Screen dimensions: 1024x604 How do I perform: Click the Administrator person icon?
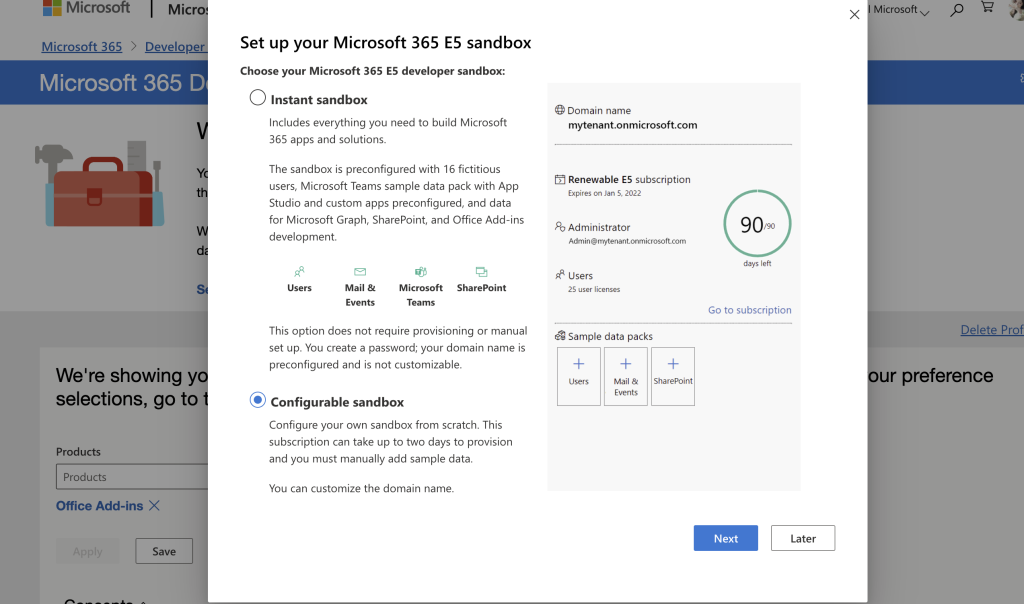(558, 227)
